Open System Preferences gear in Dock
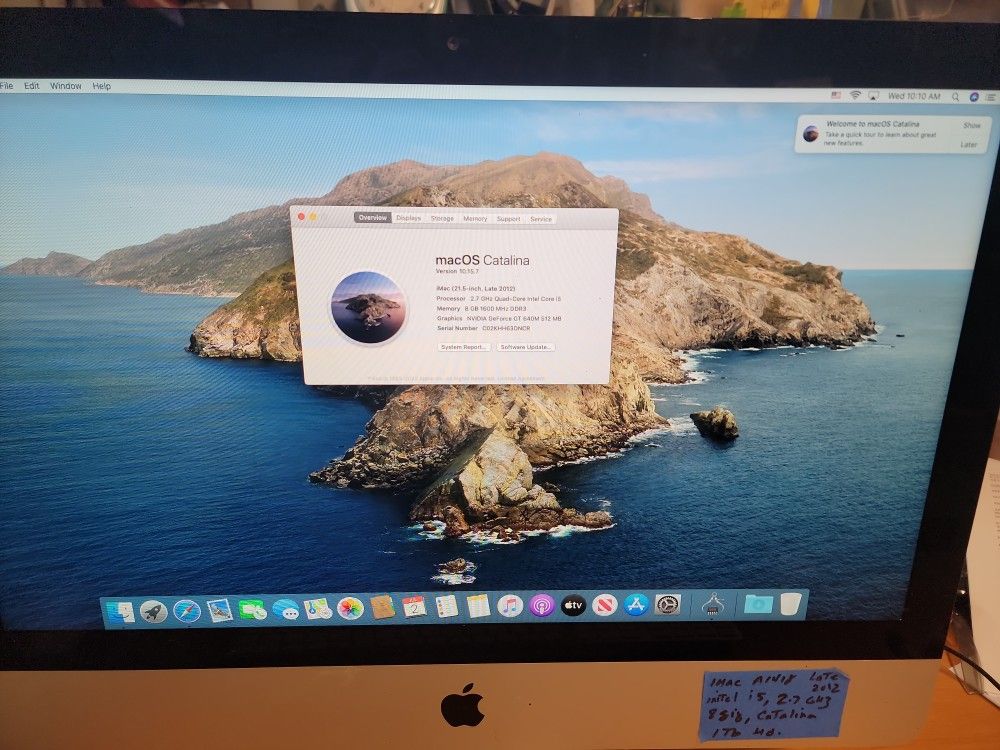Viewport: 1000px width, 750px height. [668, 604]
